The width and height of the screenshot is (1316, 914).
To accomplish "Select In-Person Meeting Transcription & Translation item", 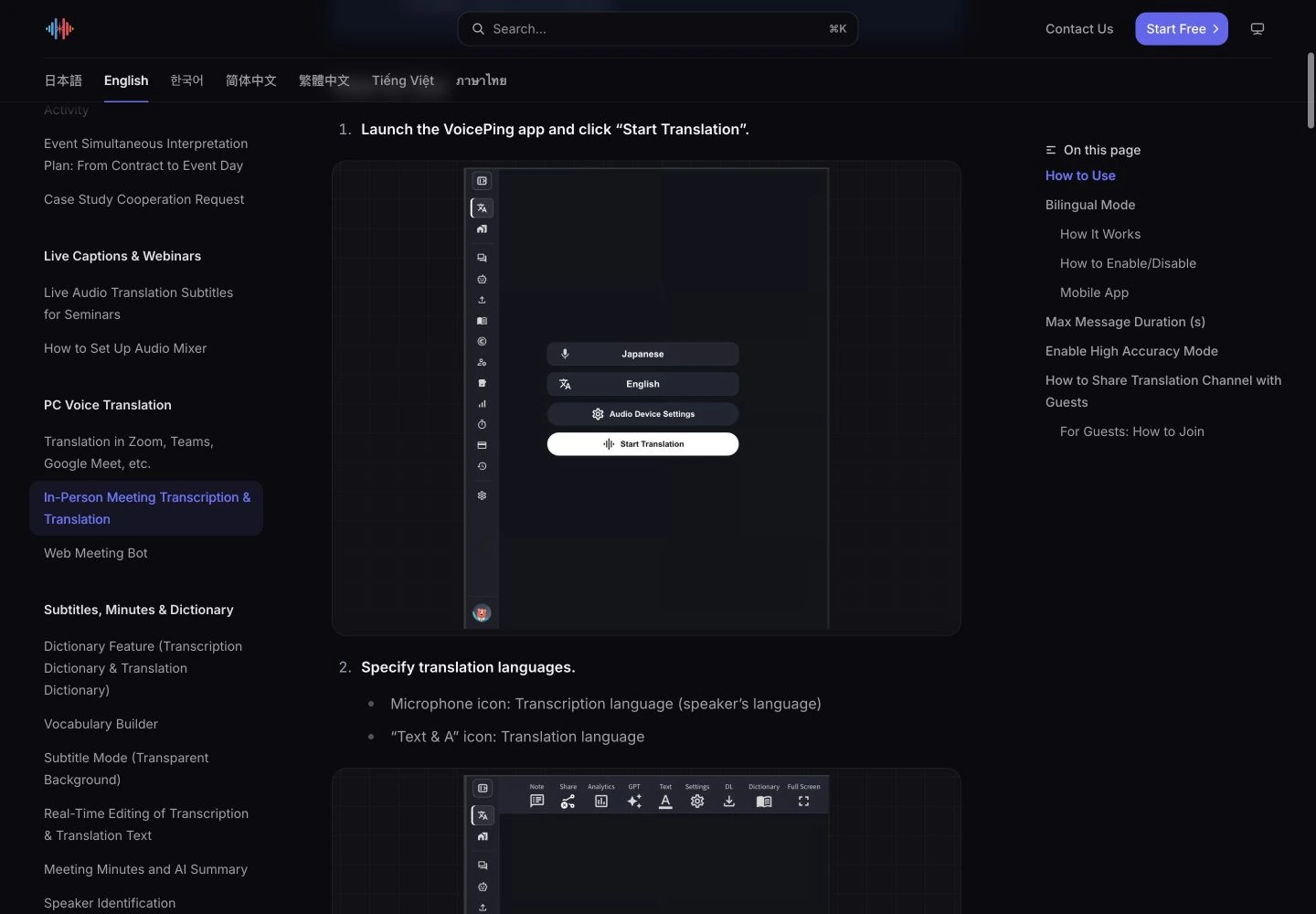I will (x=146, y=508).
